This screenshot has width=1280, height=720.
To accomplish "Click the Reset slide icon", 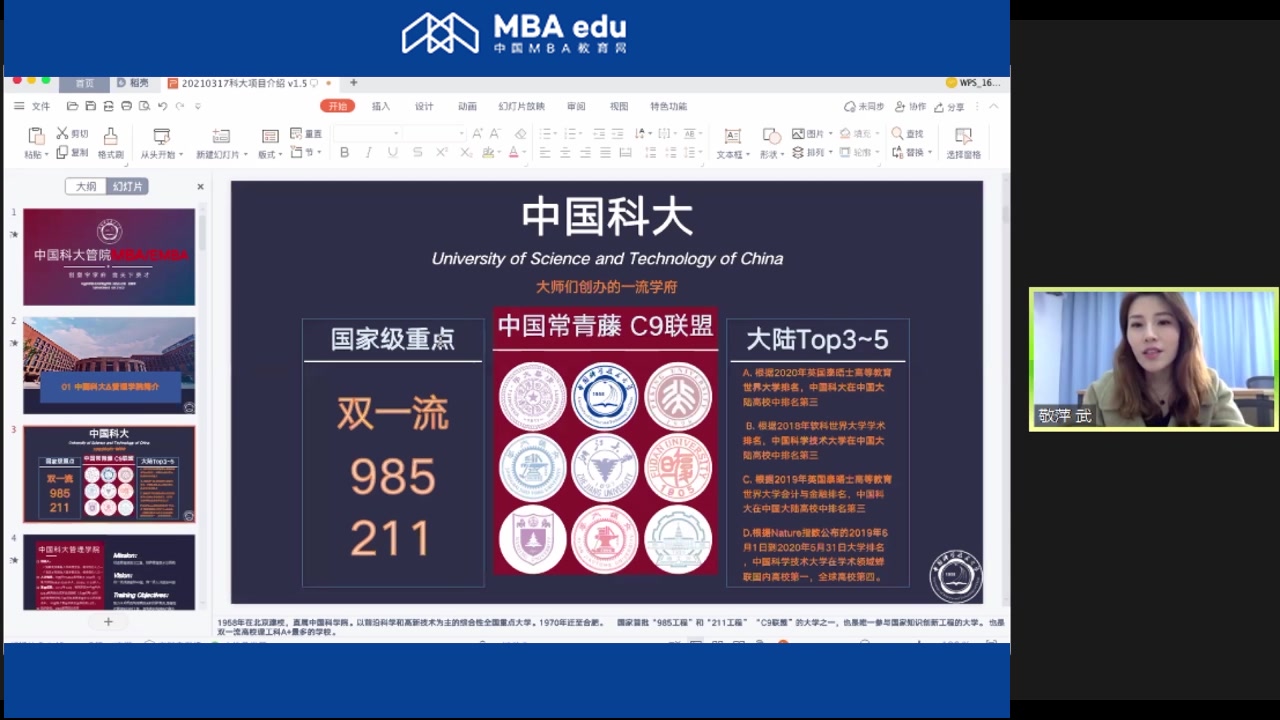I will pos(296,133).
